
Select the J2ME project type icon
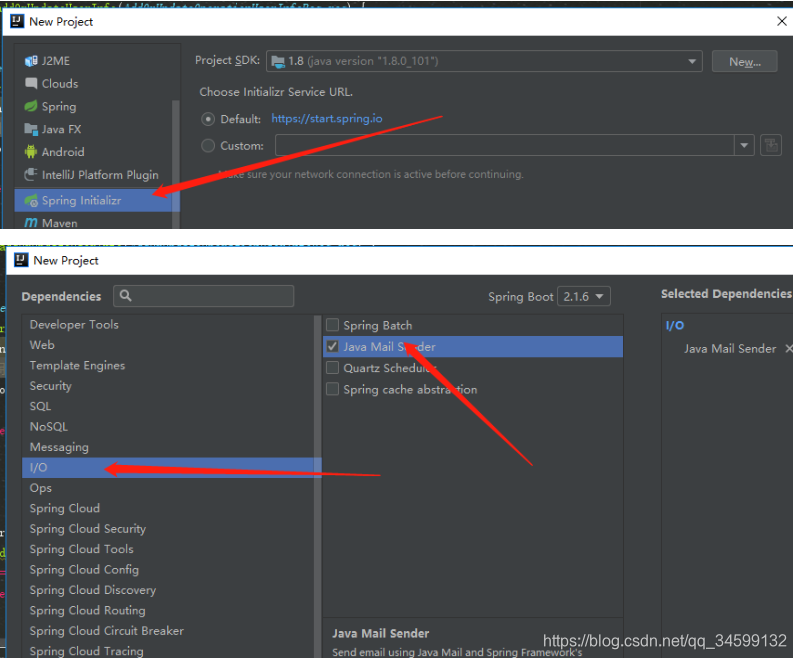pyautogui.click(x=31, y=61)
